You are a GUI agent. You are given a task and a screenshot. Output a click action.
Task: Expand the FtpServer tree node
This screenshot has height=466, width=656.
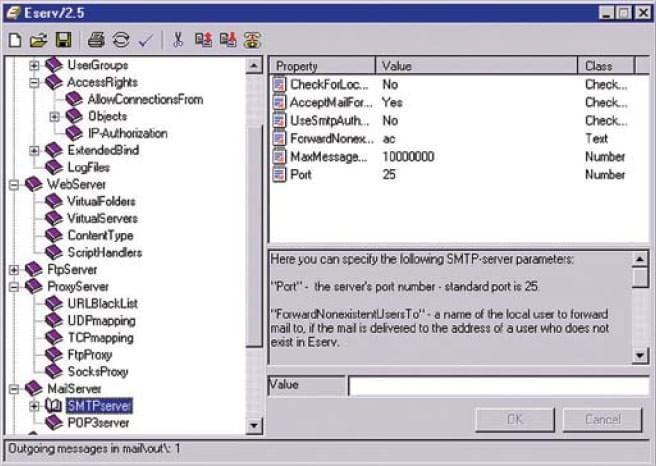point(14,270)
